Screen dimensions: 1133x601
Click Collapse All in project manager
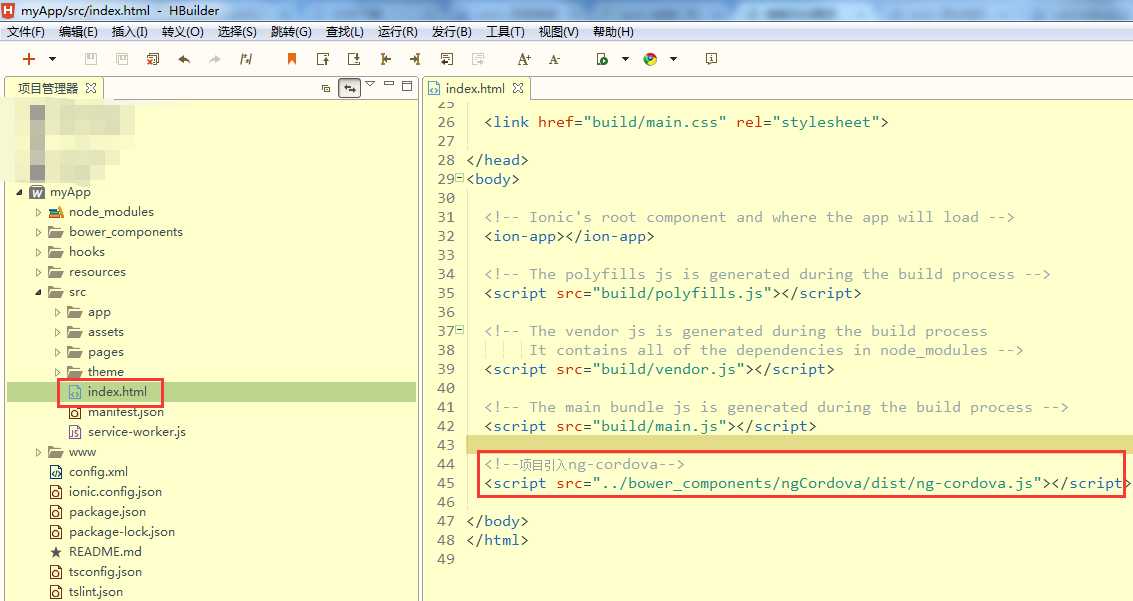pyautogui.click(x=326, y=88)
